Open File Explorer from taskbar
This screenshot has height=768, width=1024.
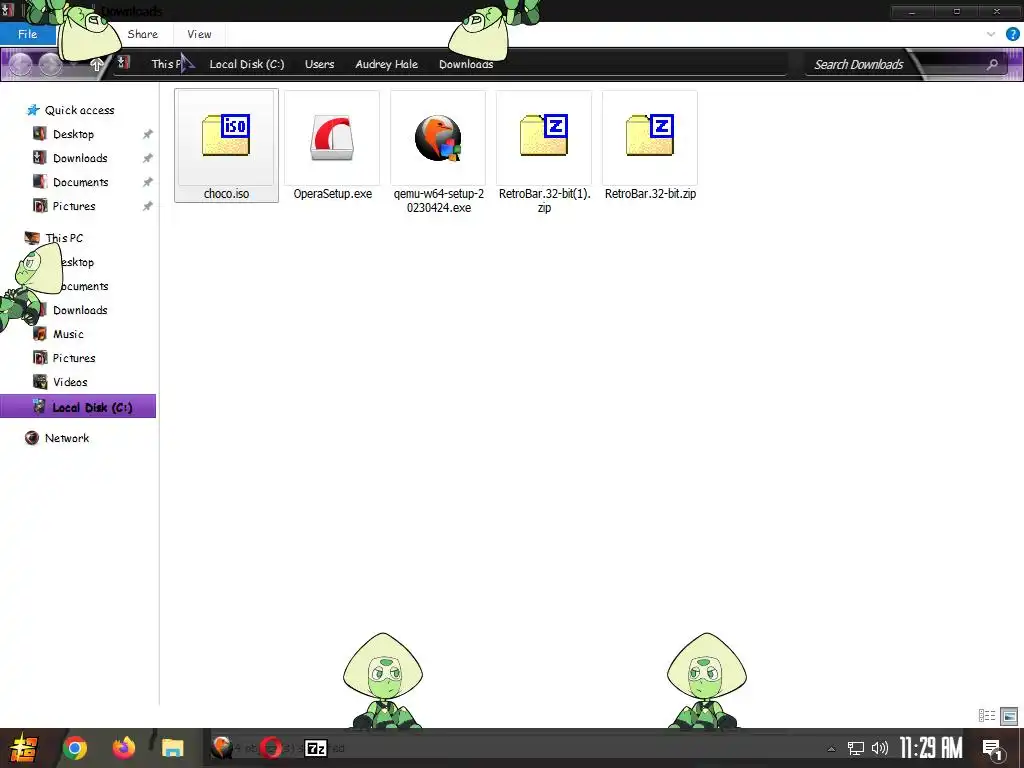point(172,748)
